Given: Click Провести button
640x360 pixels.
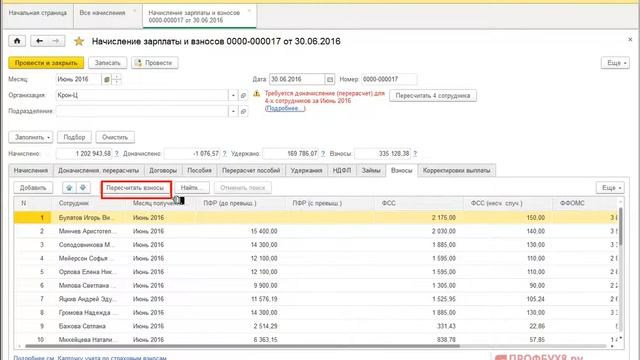Looking at the screenshot, I should coord(154,63).
